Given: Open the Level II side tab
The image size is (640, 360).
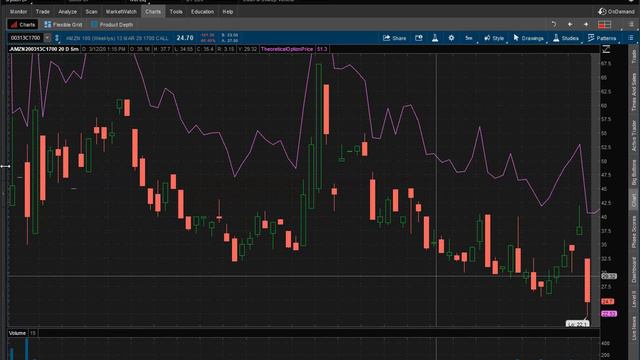Looking at the screenshot, I should point(634,300).
